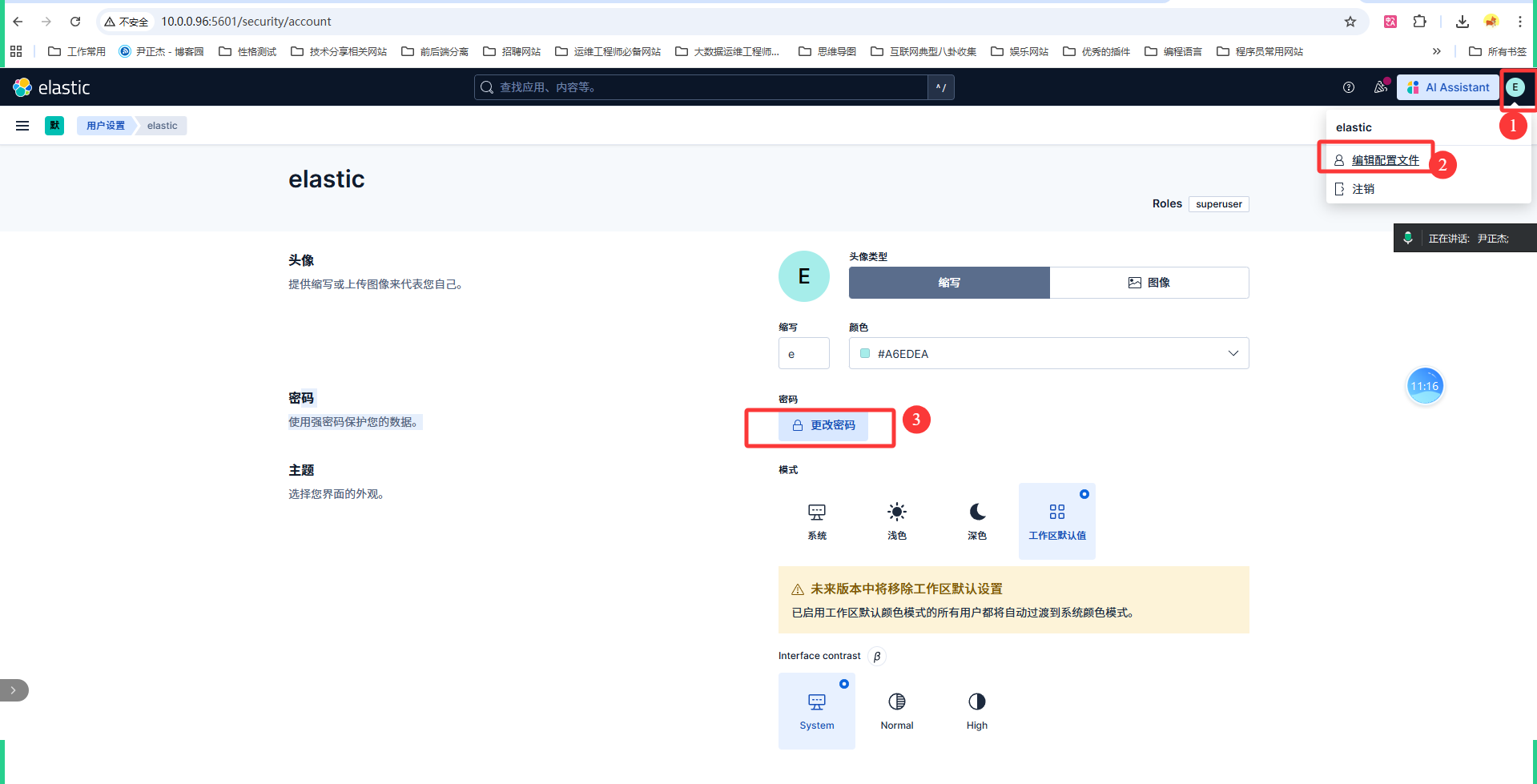Open the AI Assistant

click(1448, 87)
